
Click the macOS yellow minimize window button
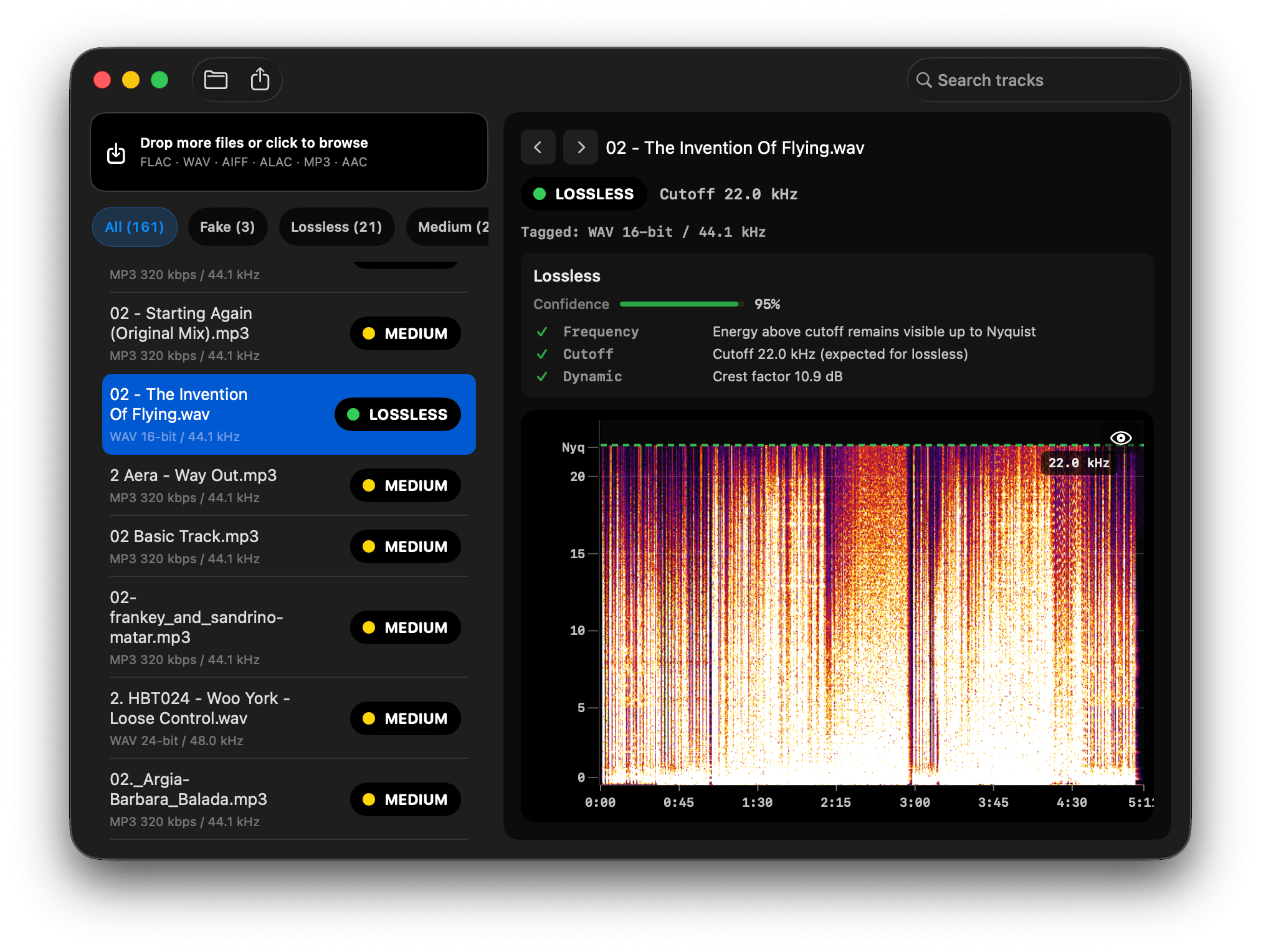131,80
